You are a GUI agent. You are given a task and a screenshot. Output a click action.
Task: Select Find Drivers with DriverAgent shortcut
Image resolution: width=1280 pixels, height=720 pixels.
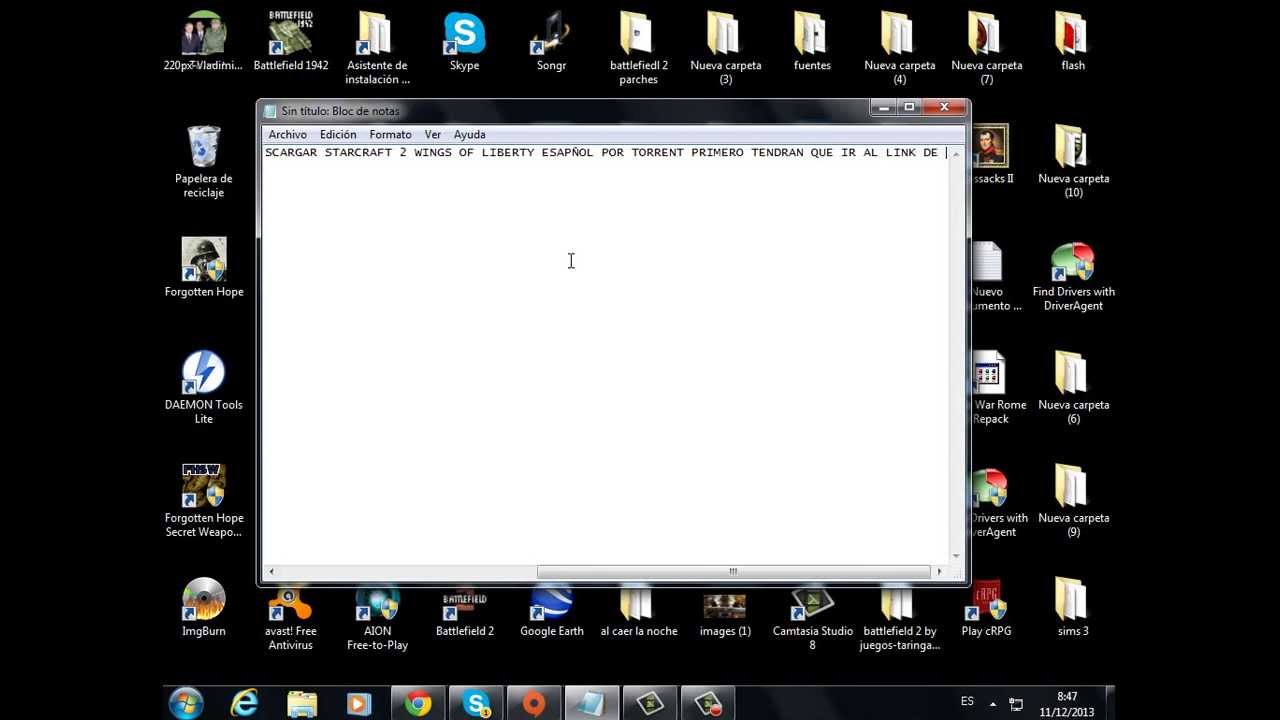[1073, 274]
